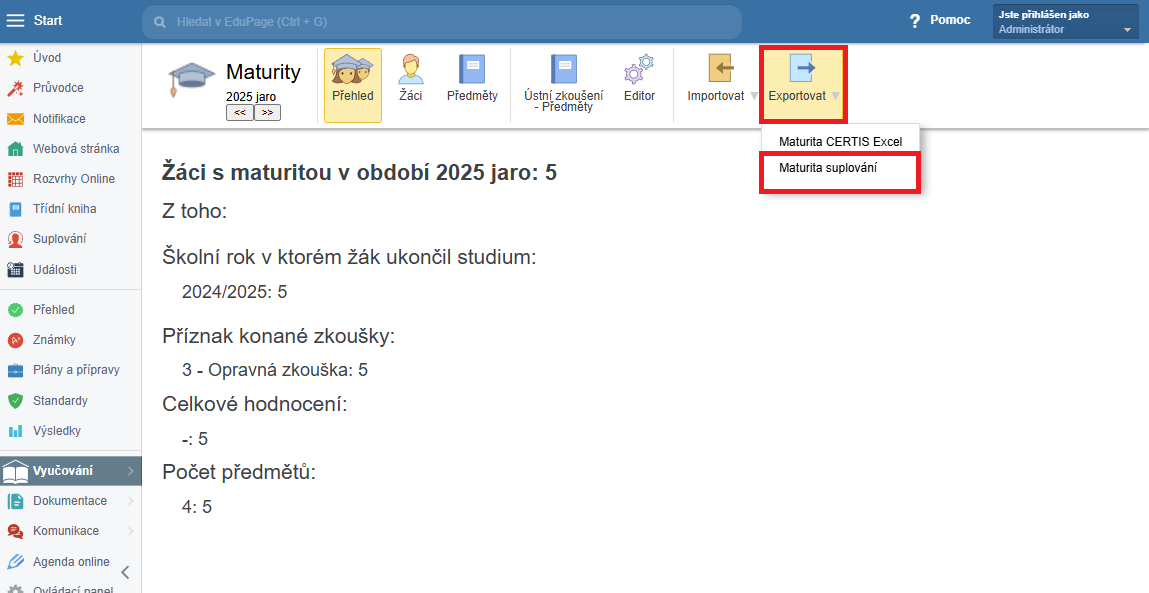Screen dimensions: 1149x593
Task: Click the Agenda online paperclip icon
Action: click(x=15, y=562)
